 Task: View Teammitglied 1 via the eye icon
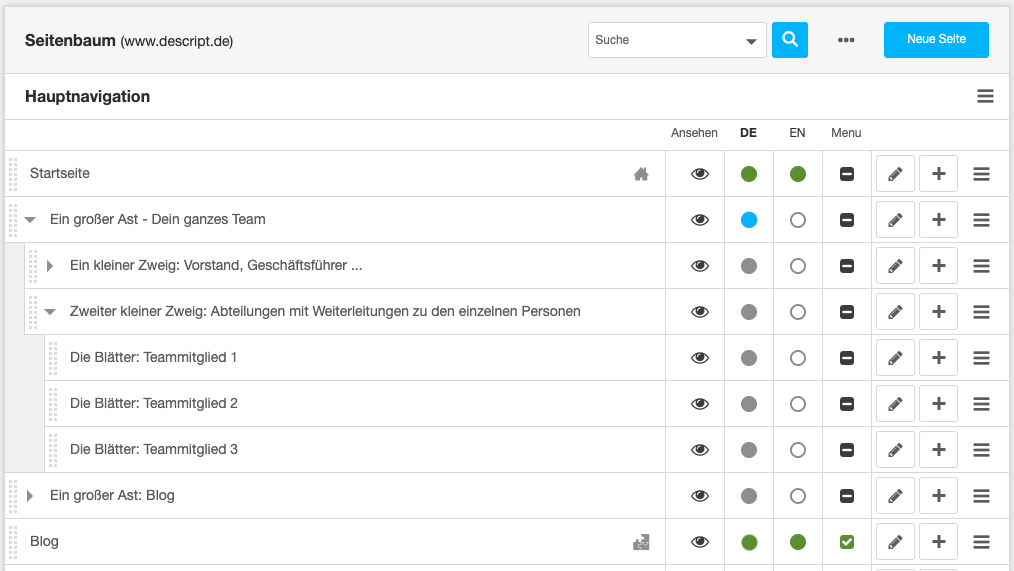pyautogui.click(x=700, y=358)
